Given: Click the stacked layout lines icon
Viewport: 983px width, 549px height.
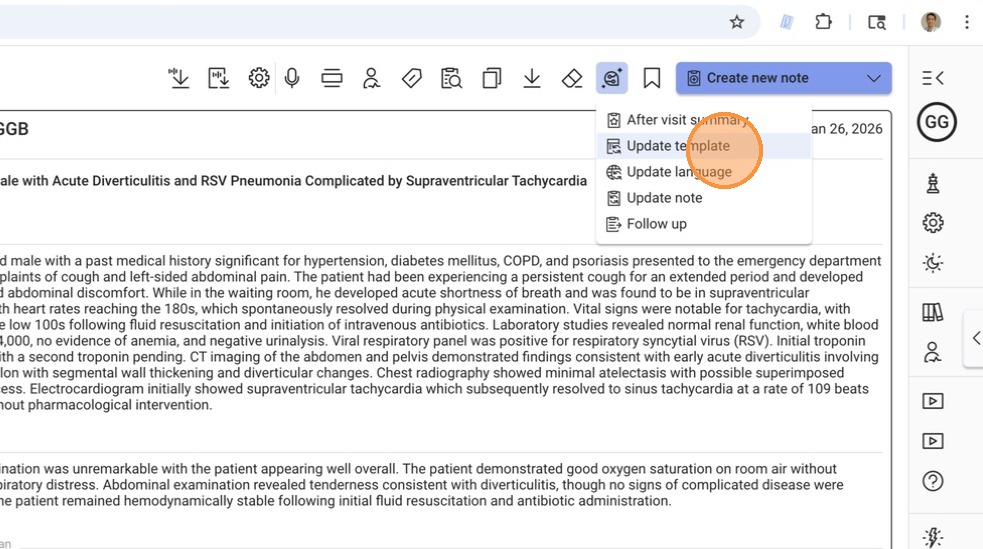Looking at the screenshot, I should pyautogui.click(x=332, y=78).
